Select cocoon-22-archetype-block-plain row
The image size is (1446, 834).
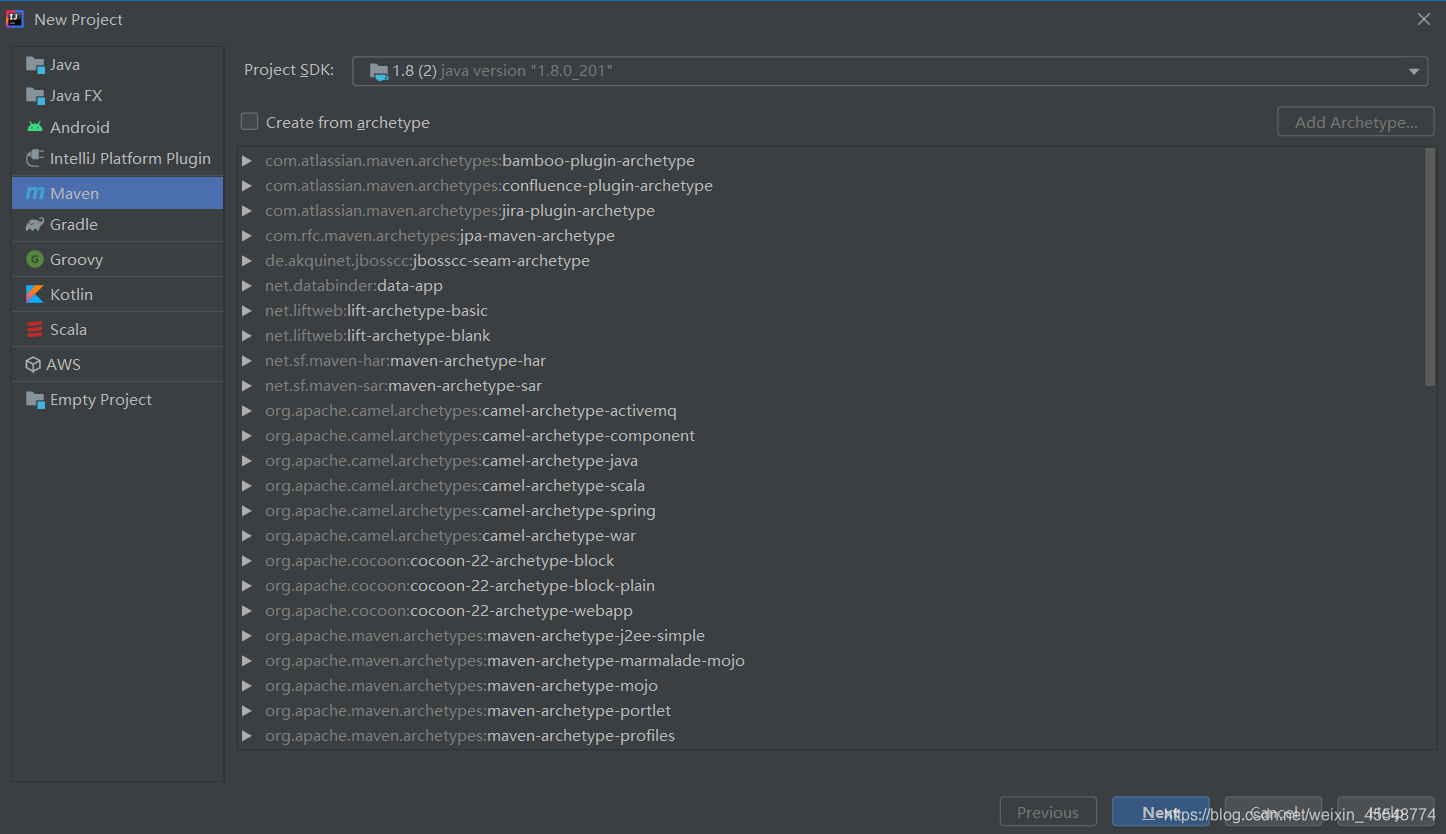coord(831,586)
